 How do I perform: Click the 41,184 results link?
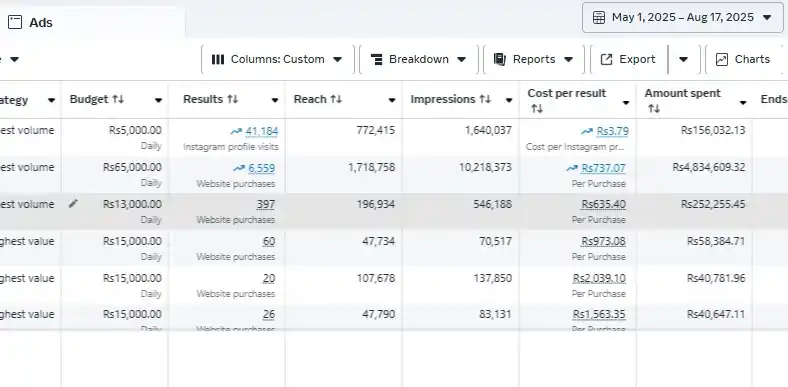tap(262, 132)
